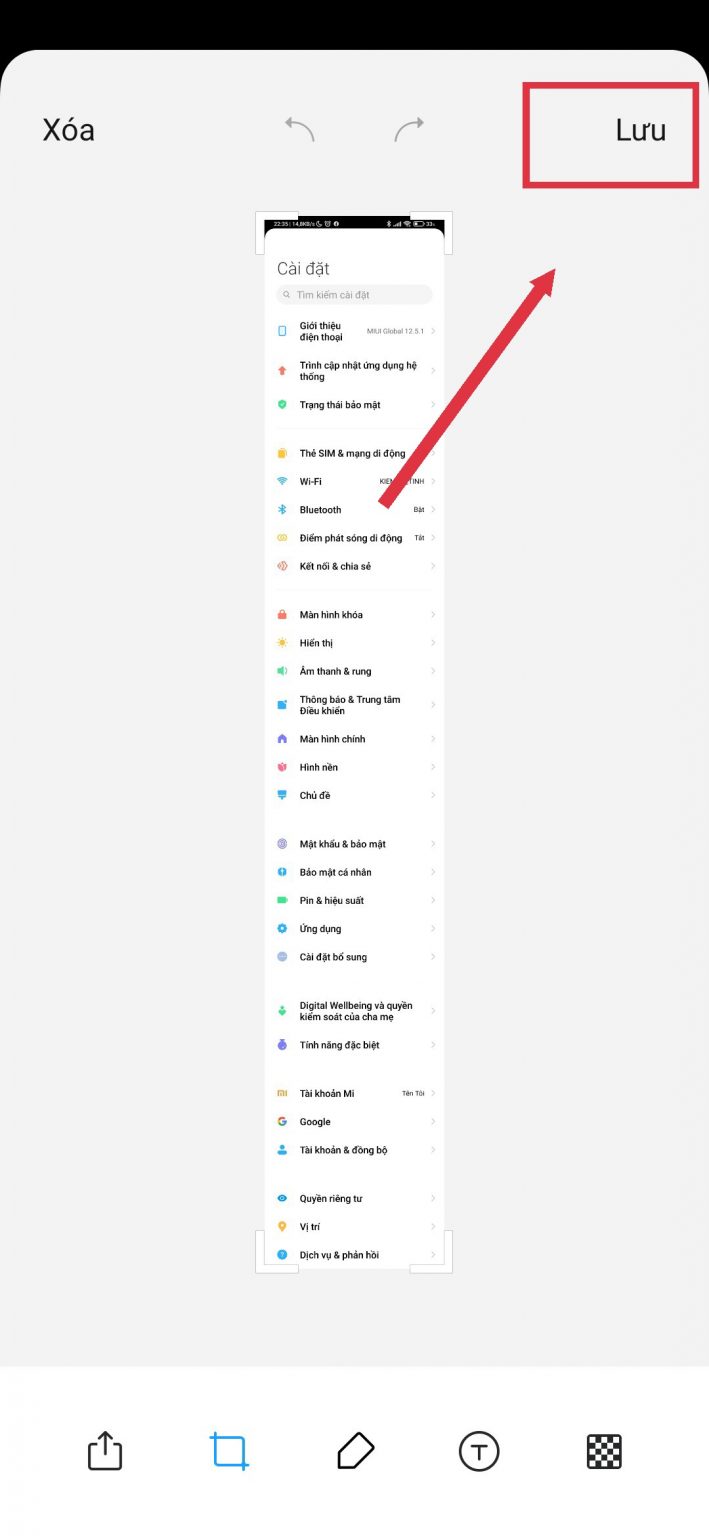
Task: Tap the share icon in bottom toolbar
Action: (x=105, y=1450)
